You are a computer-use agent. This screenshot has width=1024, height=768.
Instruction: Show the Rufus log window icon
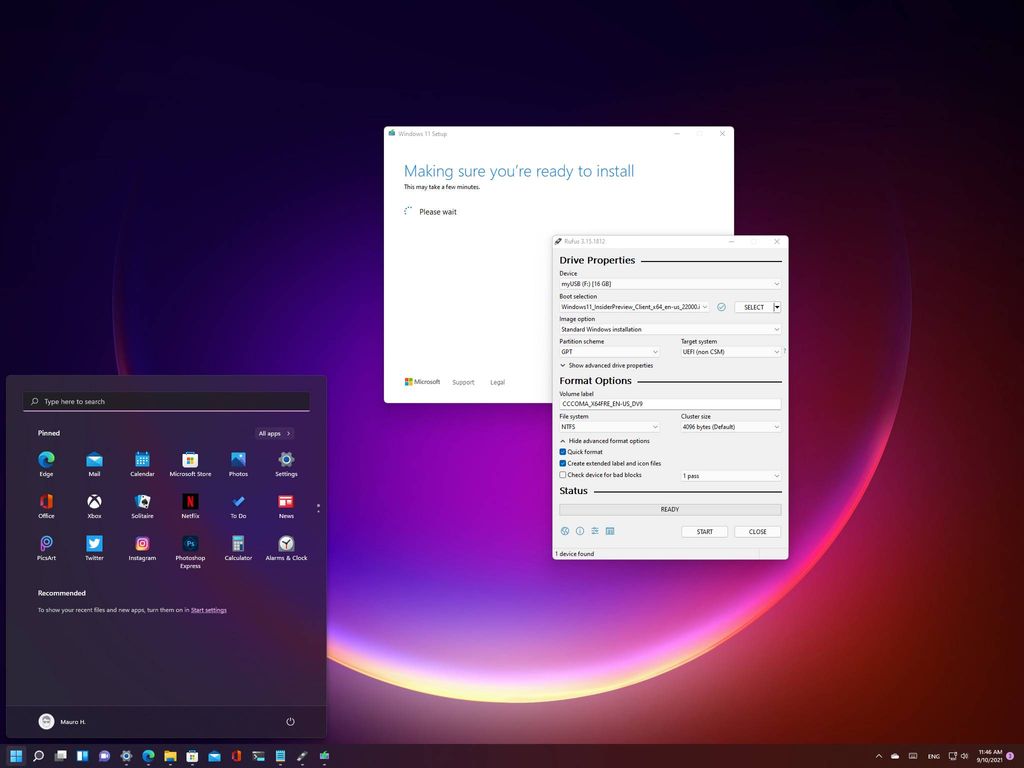click(610, 531)
